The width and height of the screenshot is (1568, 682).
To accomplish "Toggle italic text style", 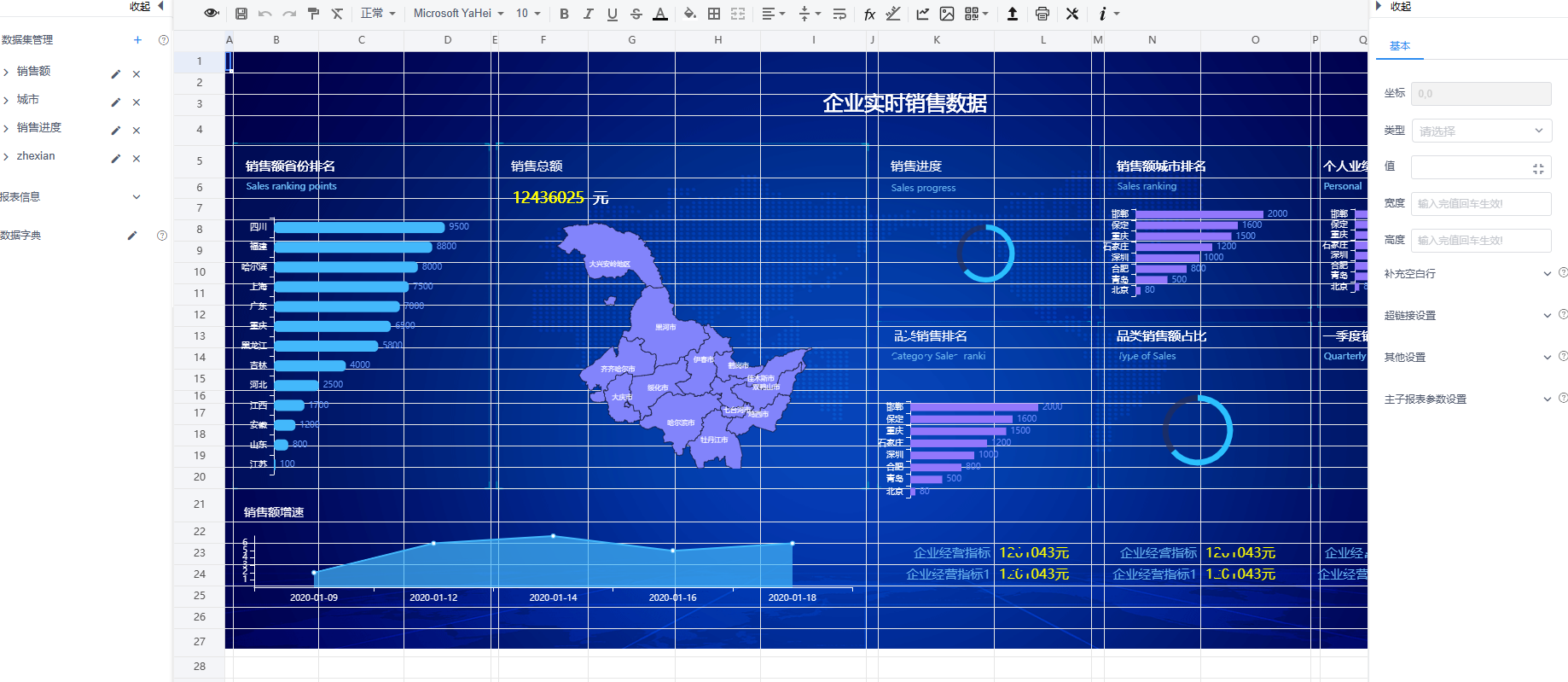I will click(588, 14).
